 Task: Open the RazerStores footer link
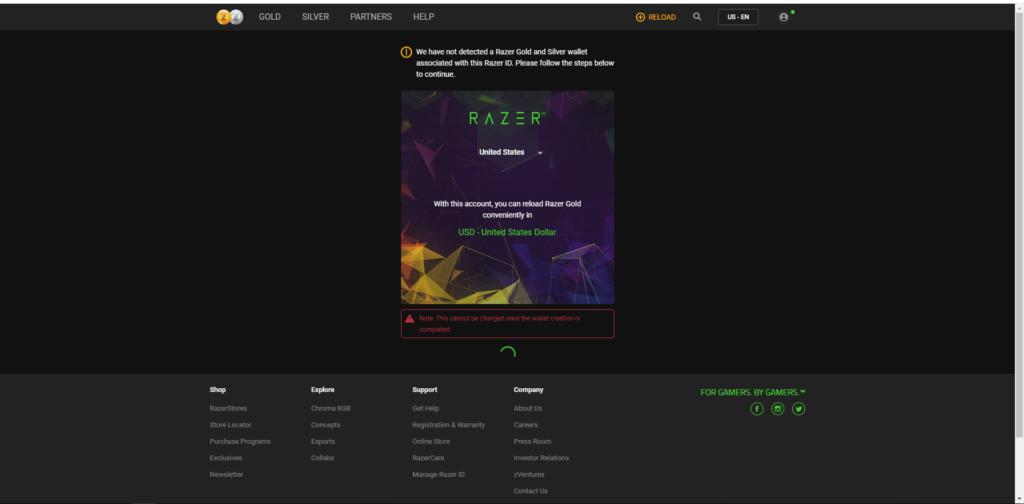click(228, 408)
